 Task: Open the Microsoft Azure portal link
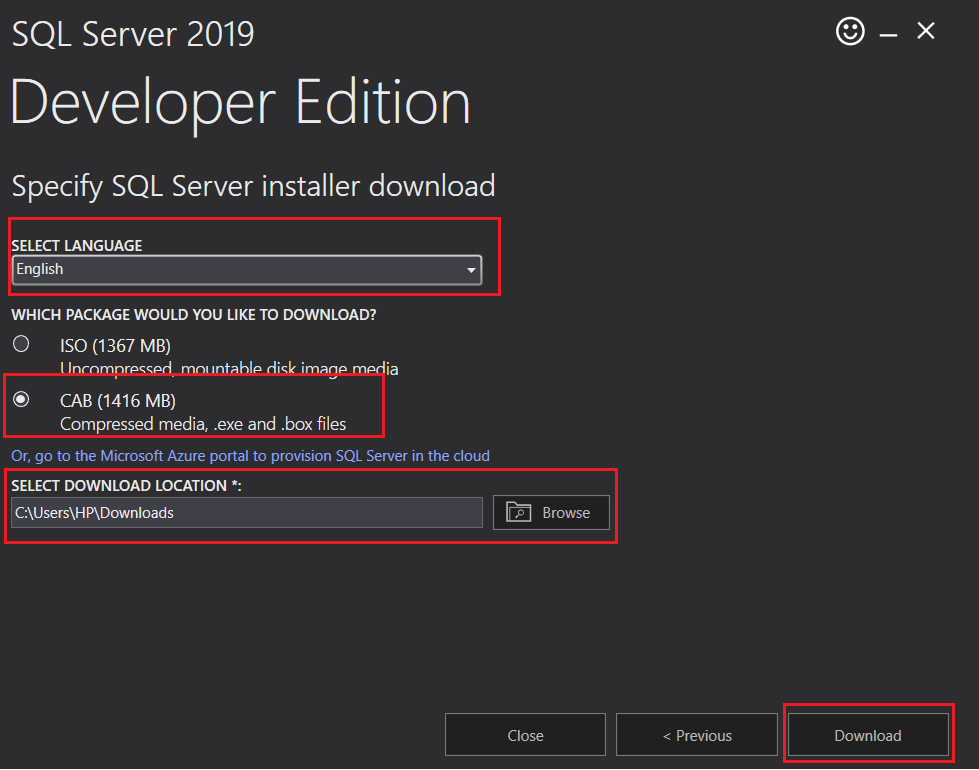[x=250, y=456]
